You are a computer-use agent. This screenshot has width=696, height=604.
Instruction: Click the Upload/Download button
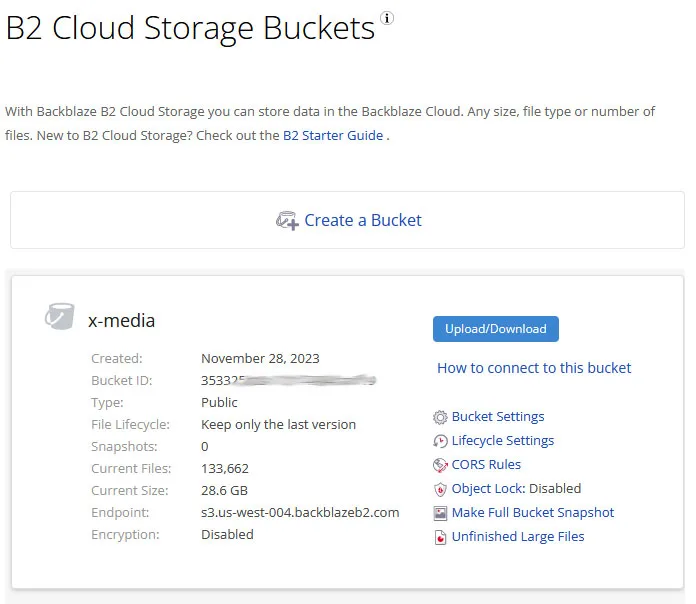click(496, 329)
